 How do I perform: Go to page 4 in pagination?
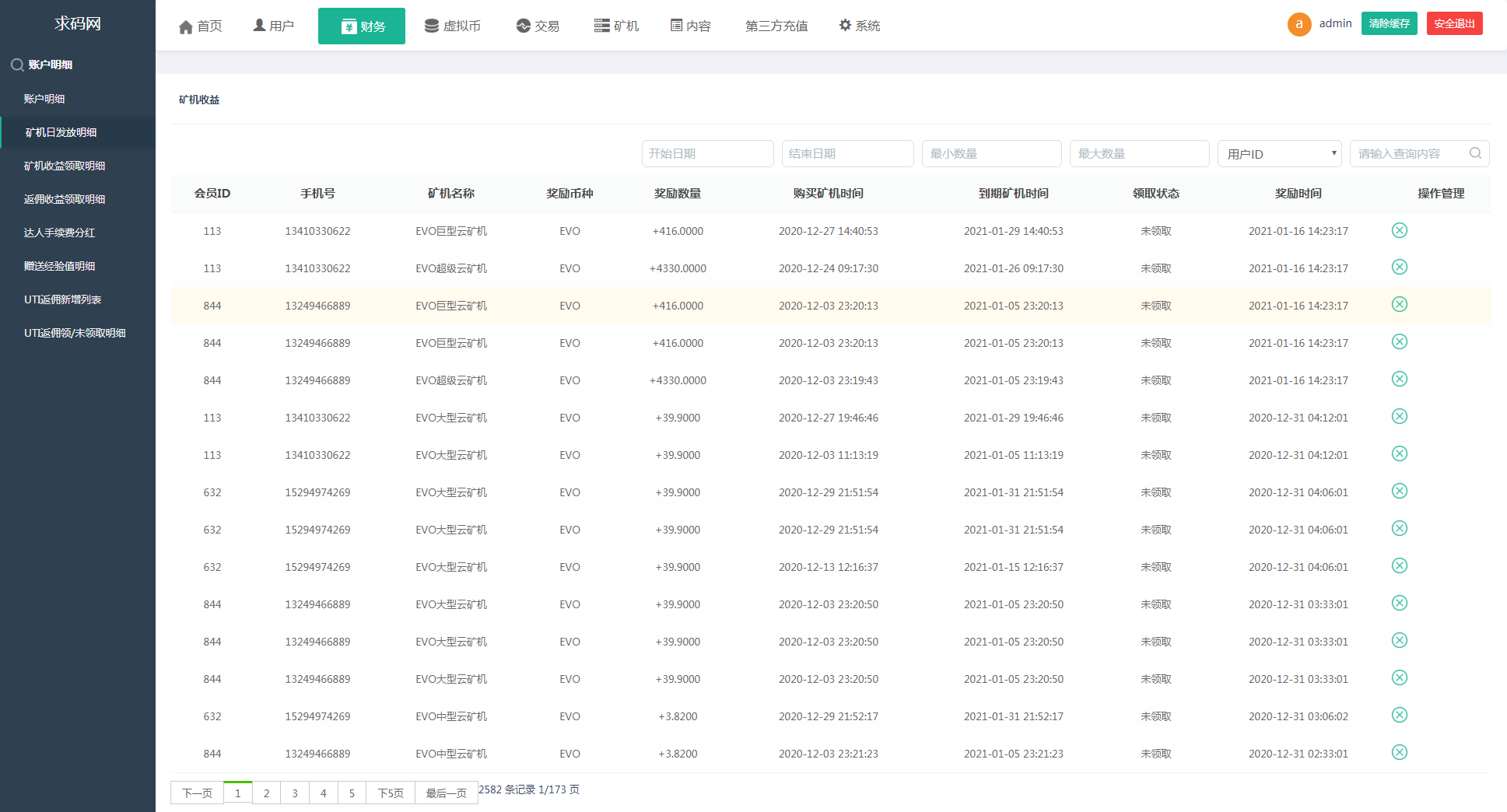point(324,793)
